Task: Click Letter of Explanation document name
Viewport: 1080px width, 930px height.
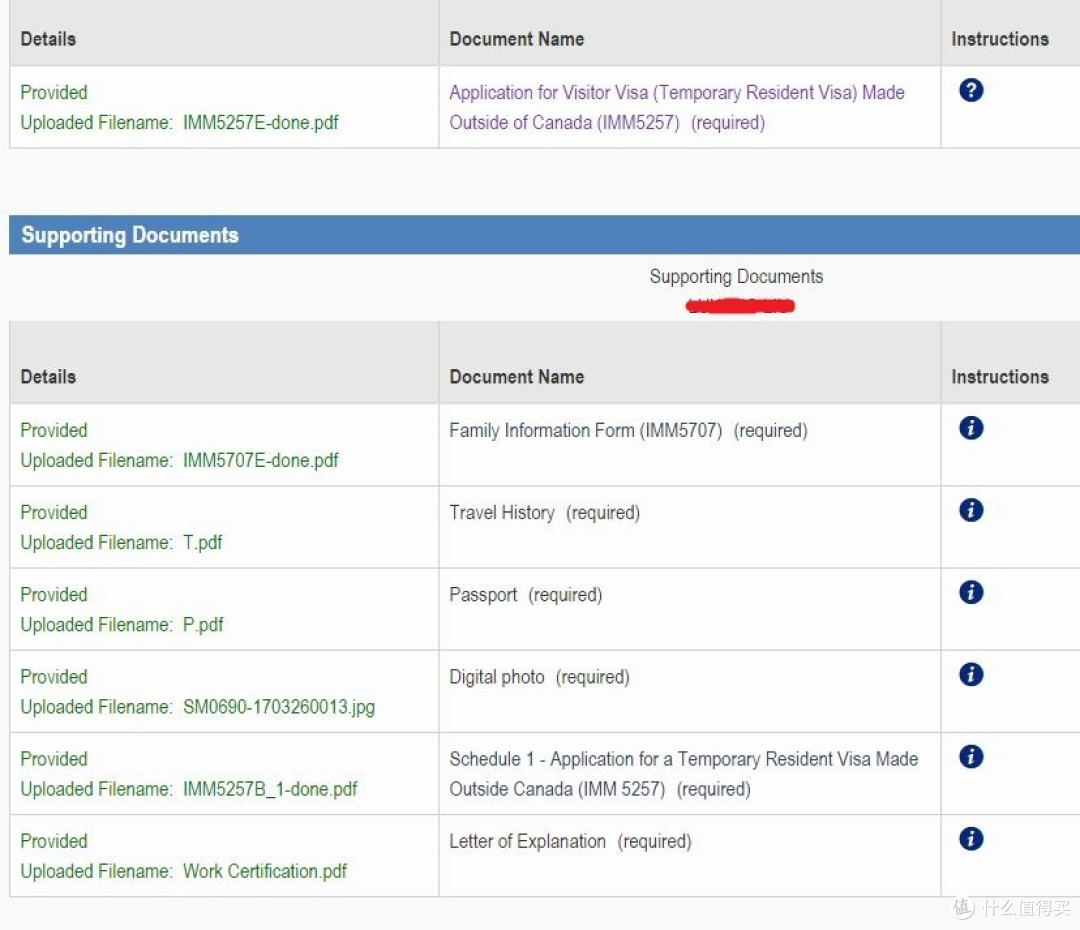Action: [x=528, y=841]
